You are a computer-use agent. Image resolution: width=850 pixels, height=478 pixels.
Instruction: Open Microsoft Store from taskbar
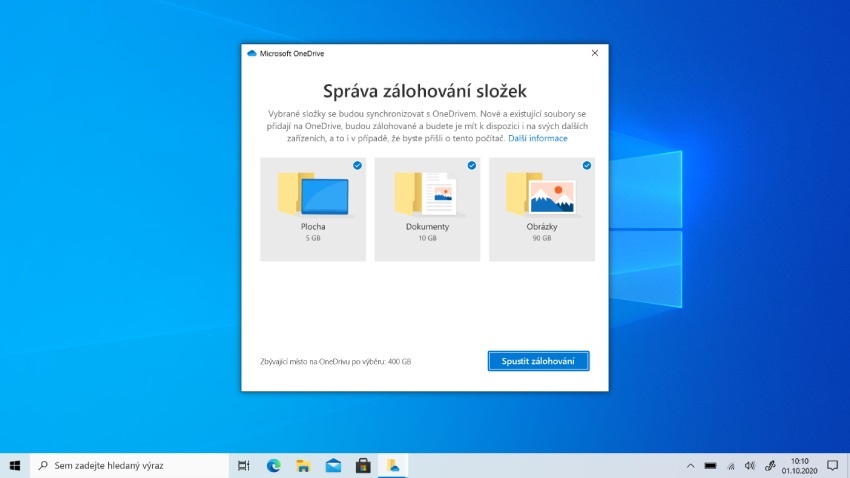363,466
